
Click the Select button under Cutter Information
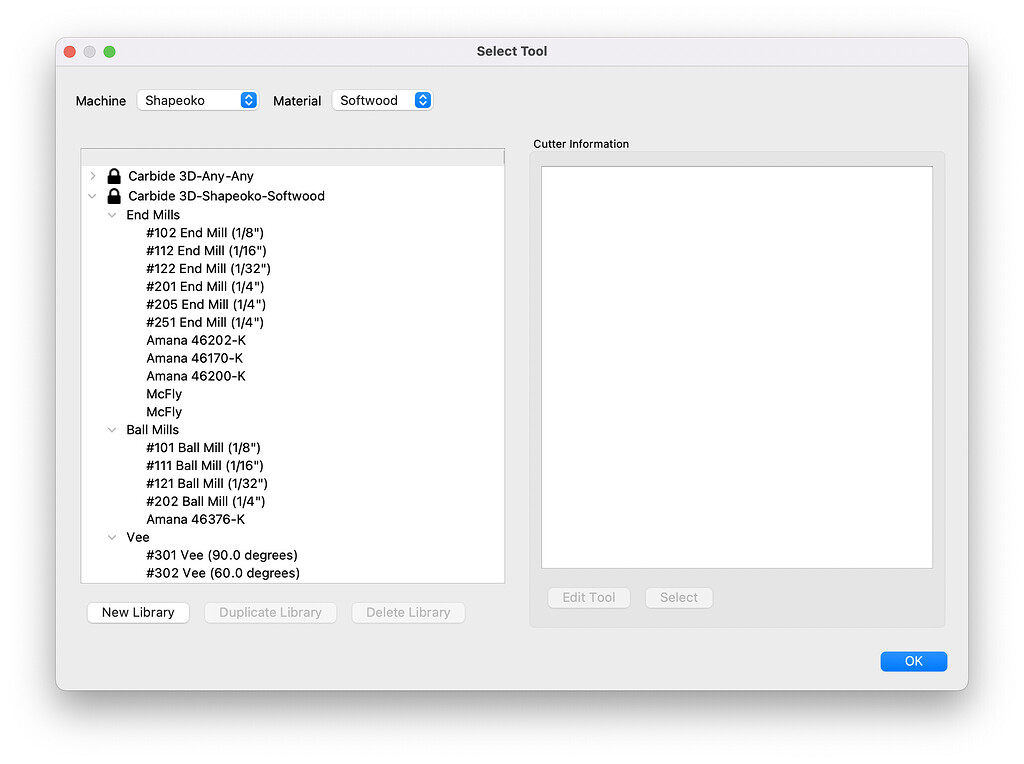point(679,597)
